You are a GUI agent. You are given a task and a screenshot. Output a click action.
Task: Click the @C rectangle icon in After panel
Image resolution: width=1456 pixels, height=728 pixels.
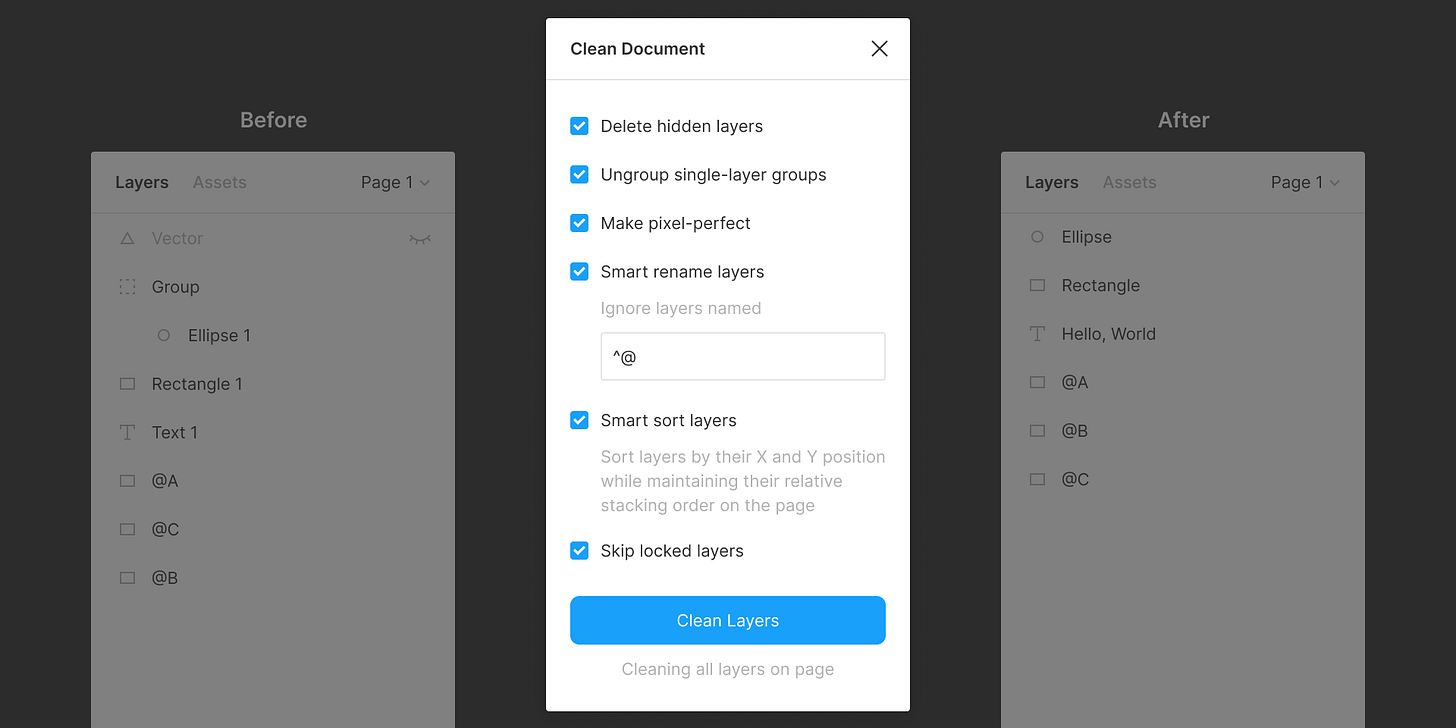[1037, 479]
